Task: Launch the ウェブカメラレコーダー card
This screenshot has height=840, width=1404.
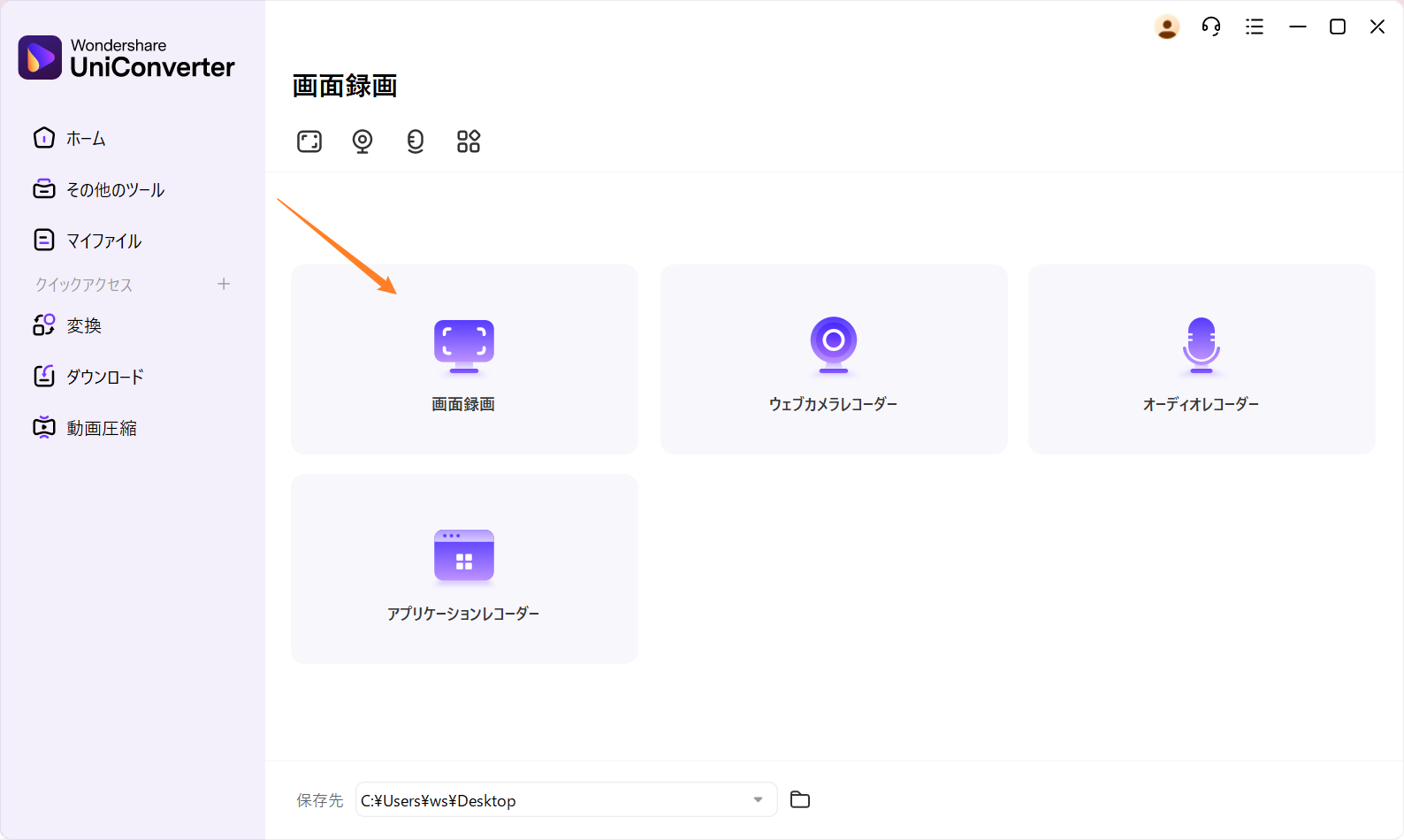Action: (834, 359)
